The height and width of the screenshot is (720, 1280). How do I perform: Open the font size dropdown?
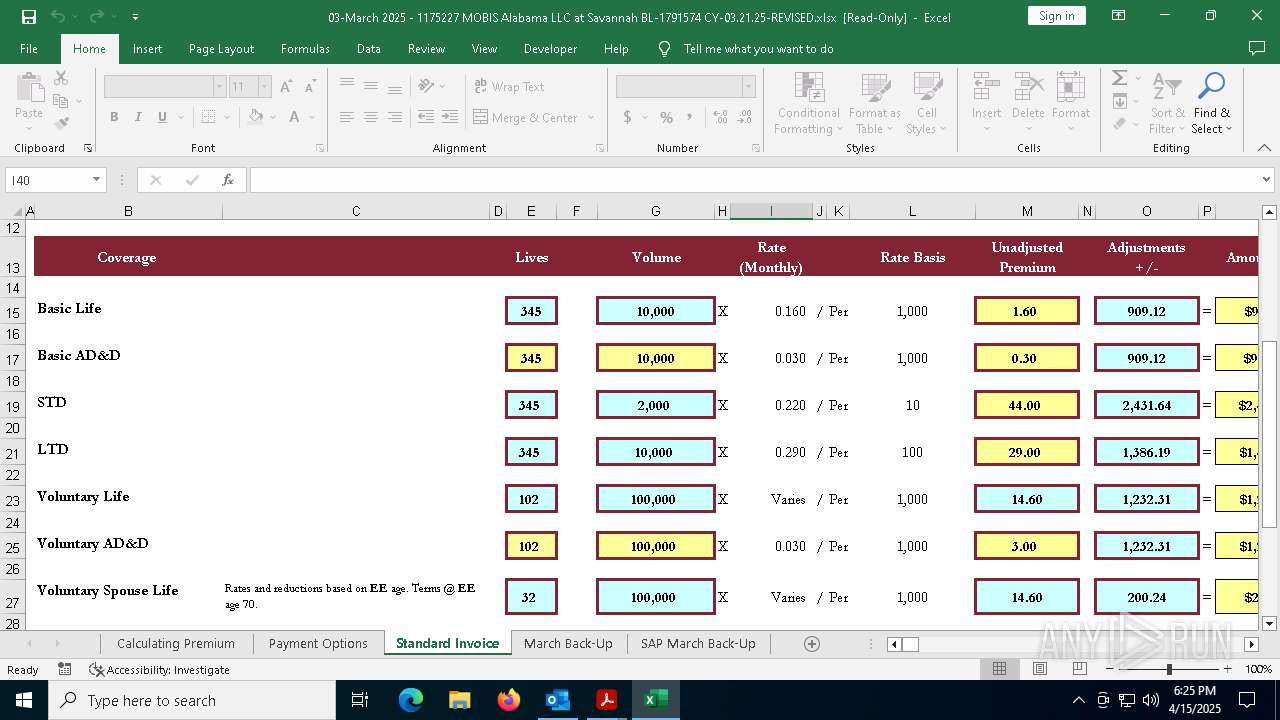[x=265, y=87]
